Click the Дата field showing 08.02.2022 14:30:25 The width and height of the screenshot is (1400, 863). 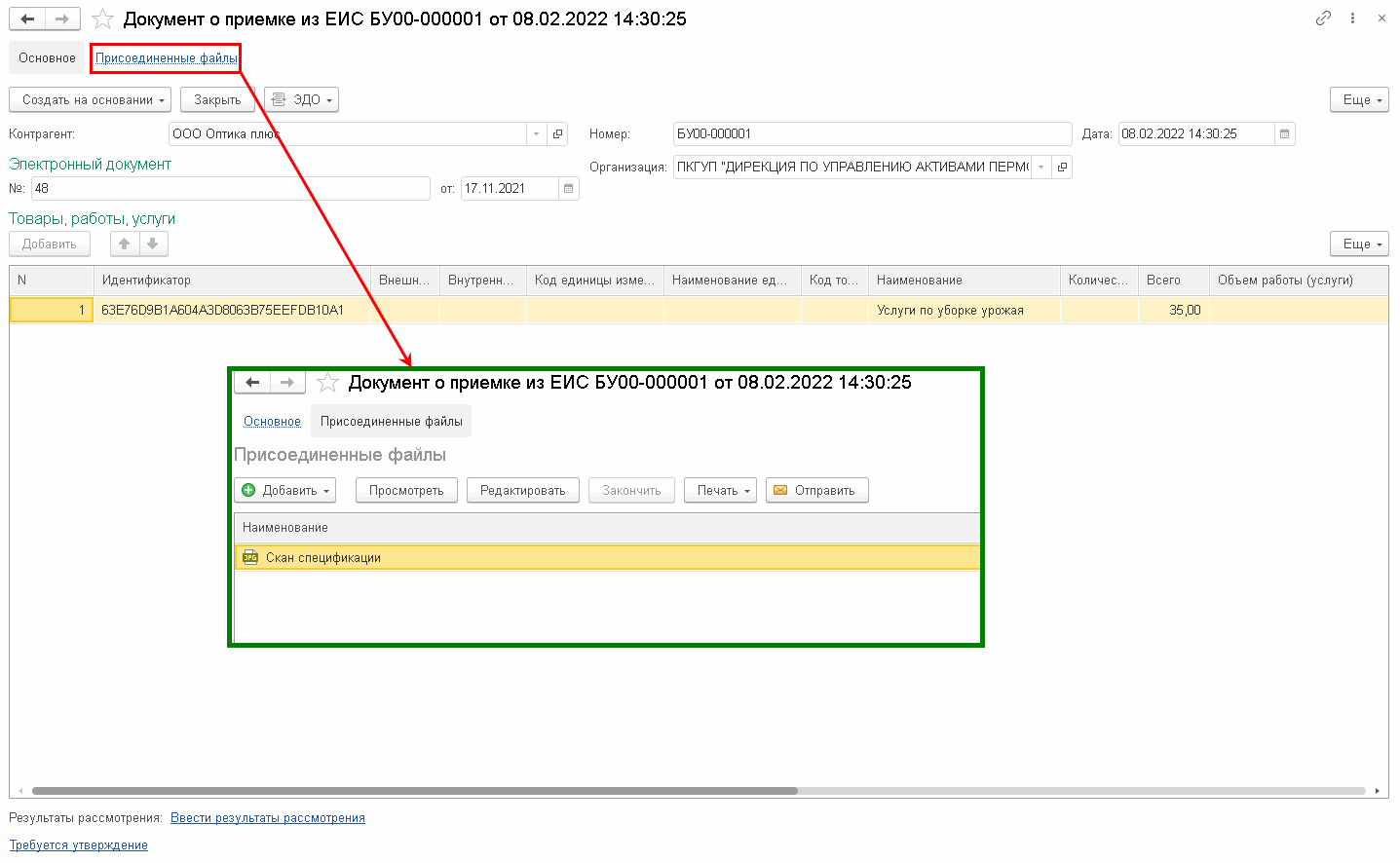click(1196, 133)
